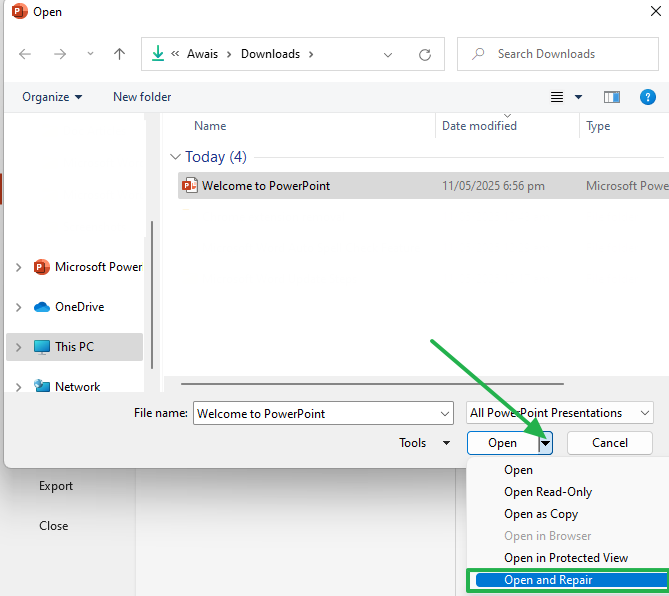The width and height of the screenshot is (669, 596).
Task: Open the Tools dropdown menu
Action: (424, 443)
